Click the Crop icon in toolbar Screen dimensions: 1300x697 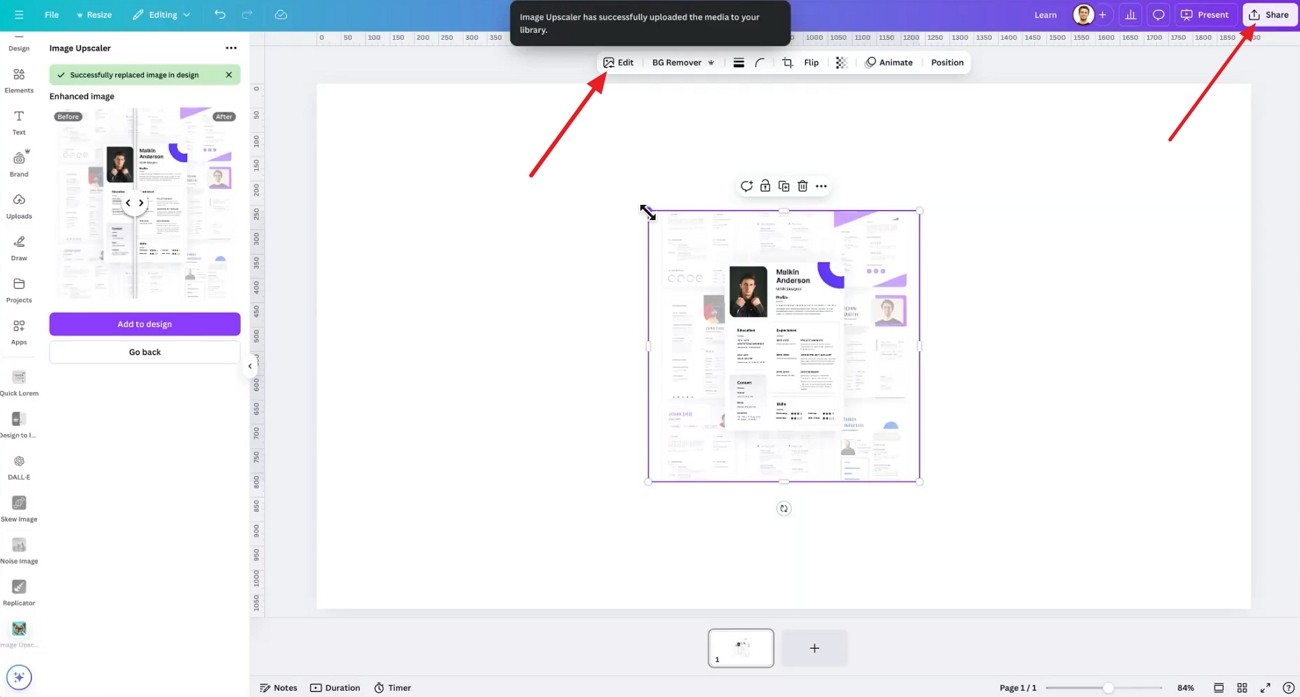787,63
